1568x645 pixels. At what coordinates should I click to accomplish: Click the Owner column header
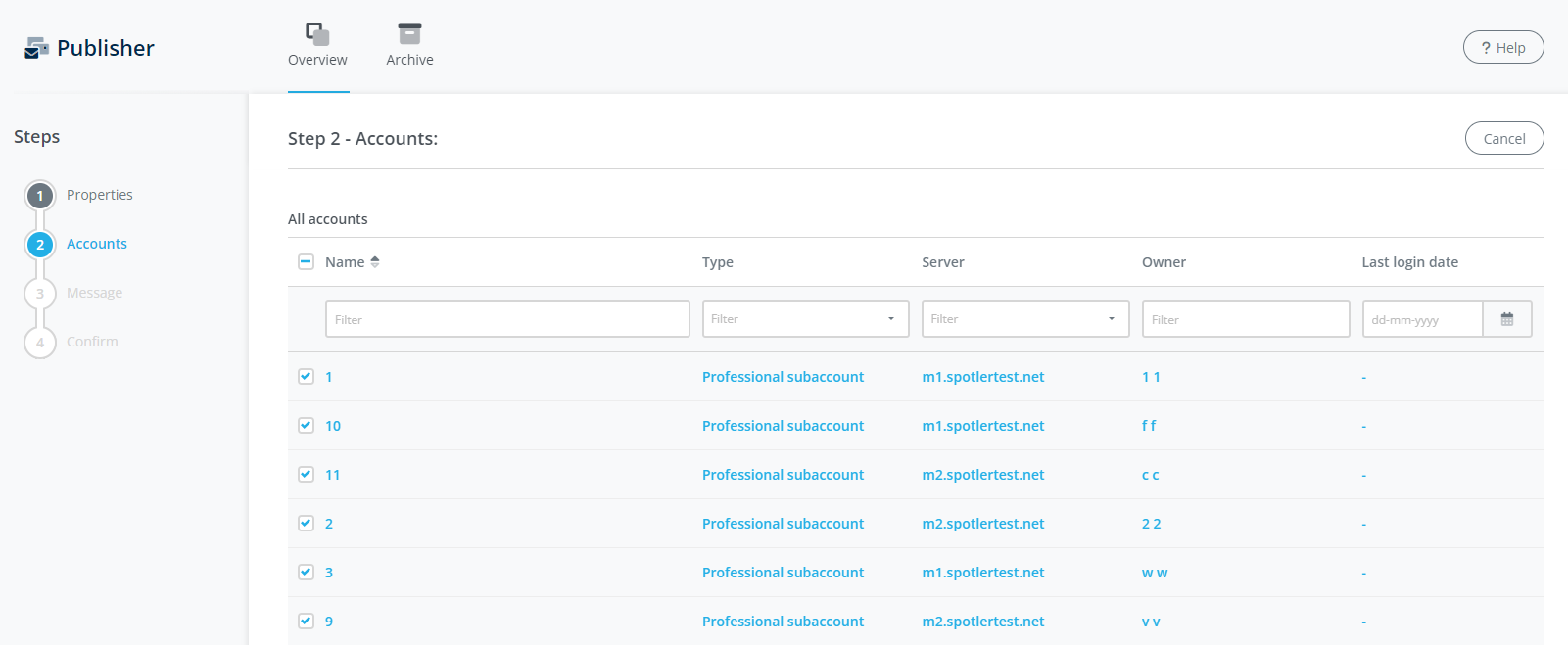1164,262
